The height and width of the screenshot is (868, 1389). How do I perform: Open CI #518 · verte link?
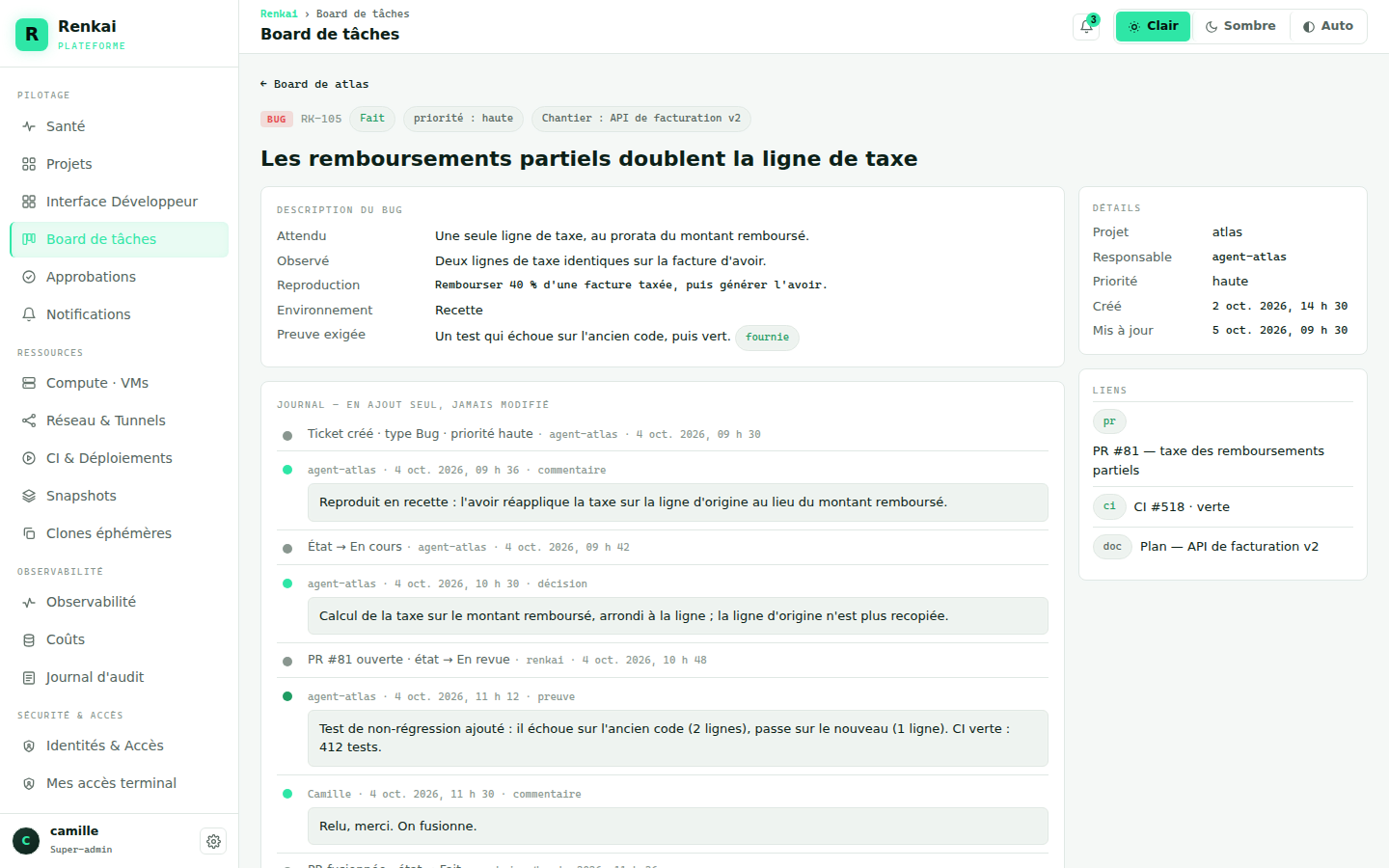tap(1182, 506)
